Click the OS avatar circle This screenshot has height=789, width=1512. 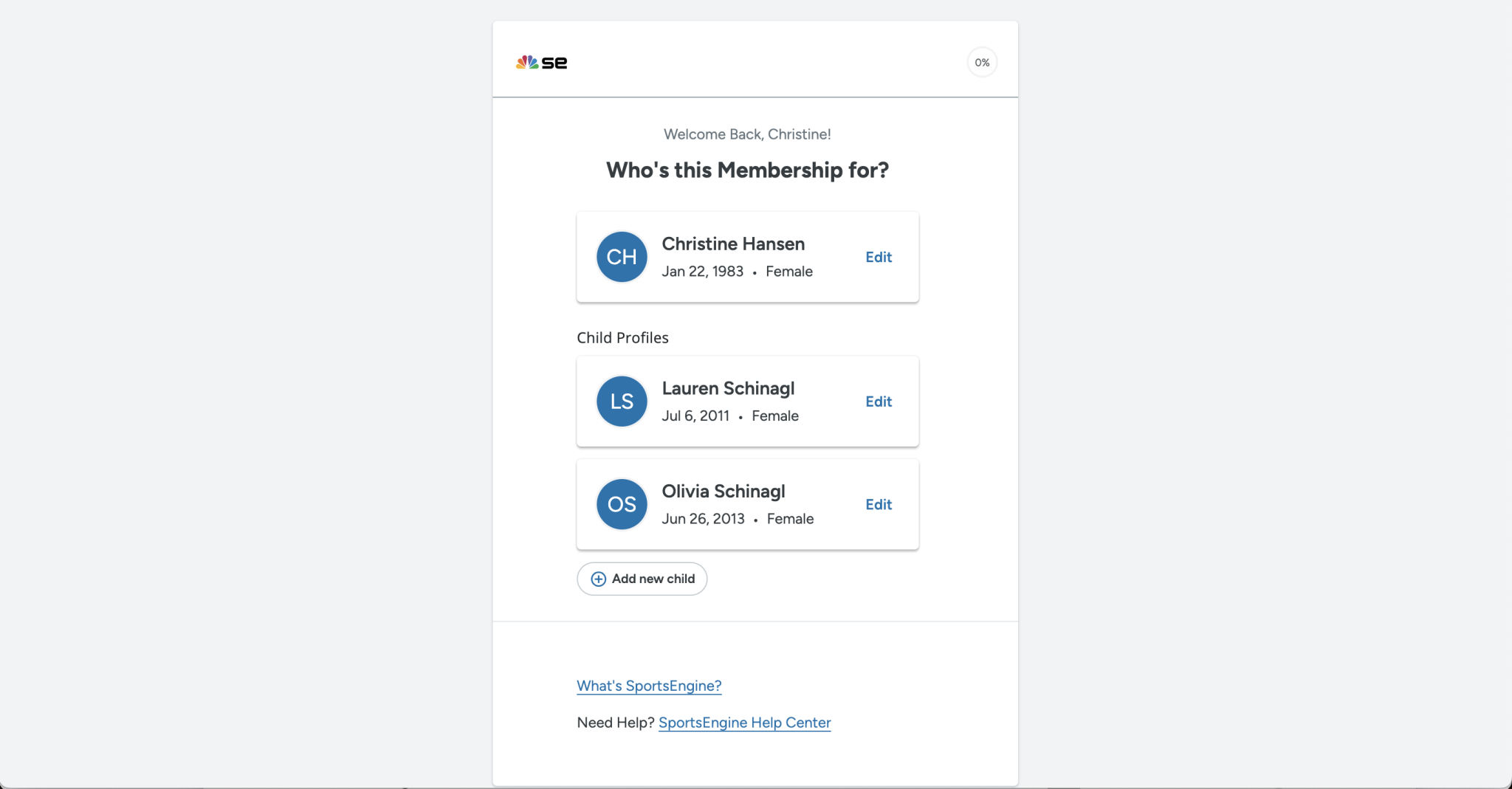tap(622, 504)
